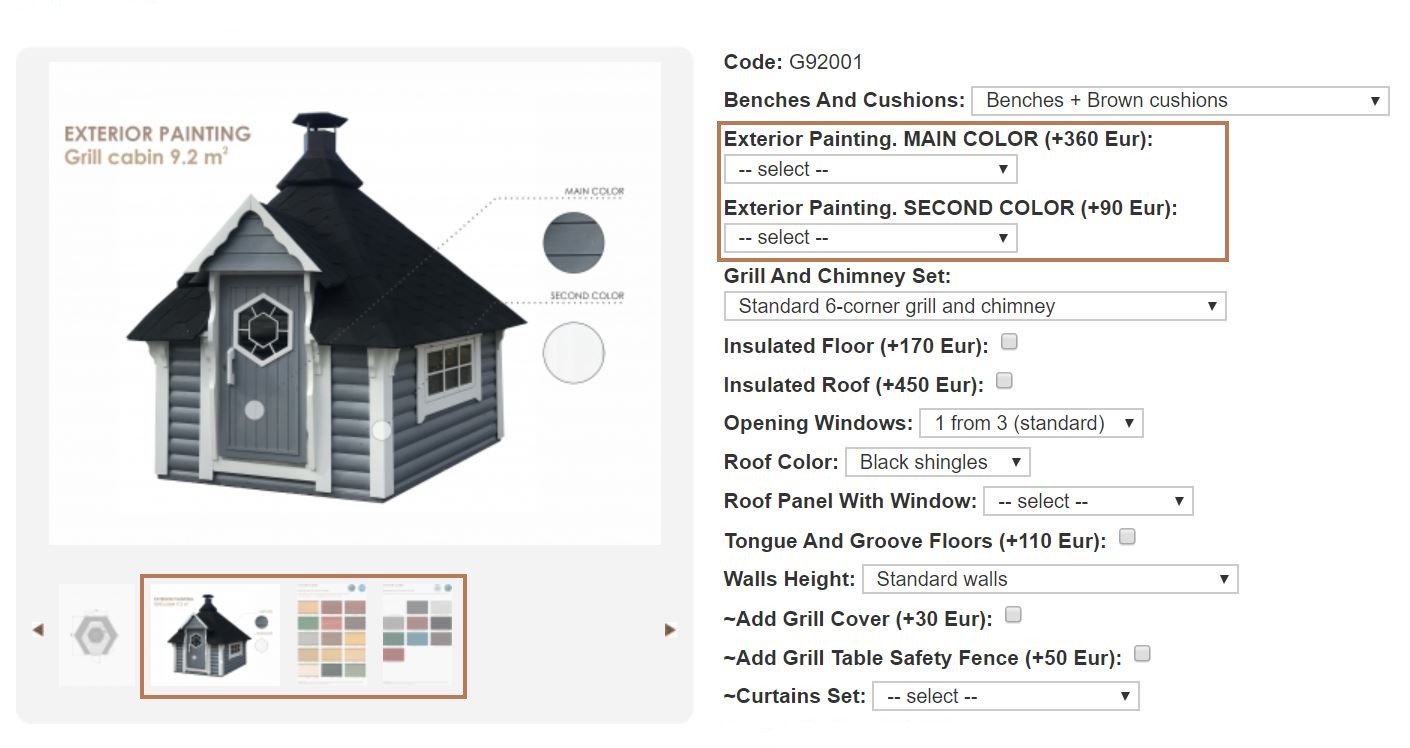
Task: Open the Exterior Painting SECOND COLOR dropdown
Action: [x=870, y=238]
